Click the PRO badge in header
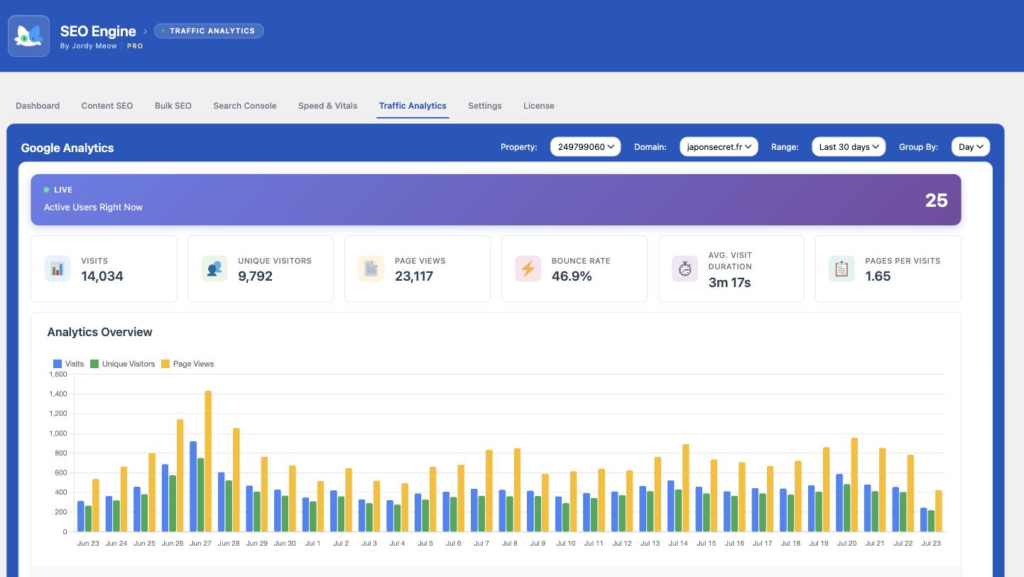This screenshot has height=577, width=1024. pyautogui.click(x=135, y=46)
